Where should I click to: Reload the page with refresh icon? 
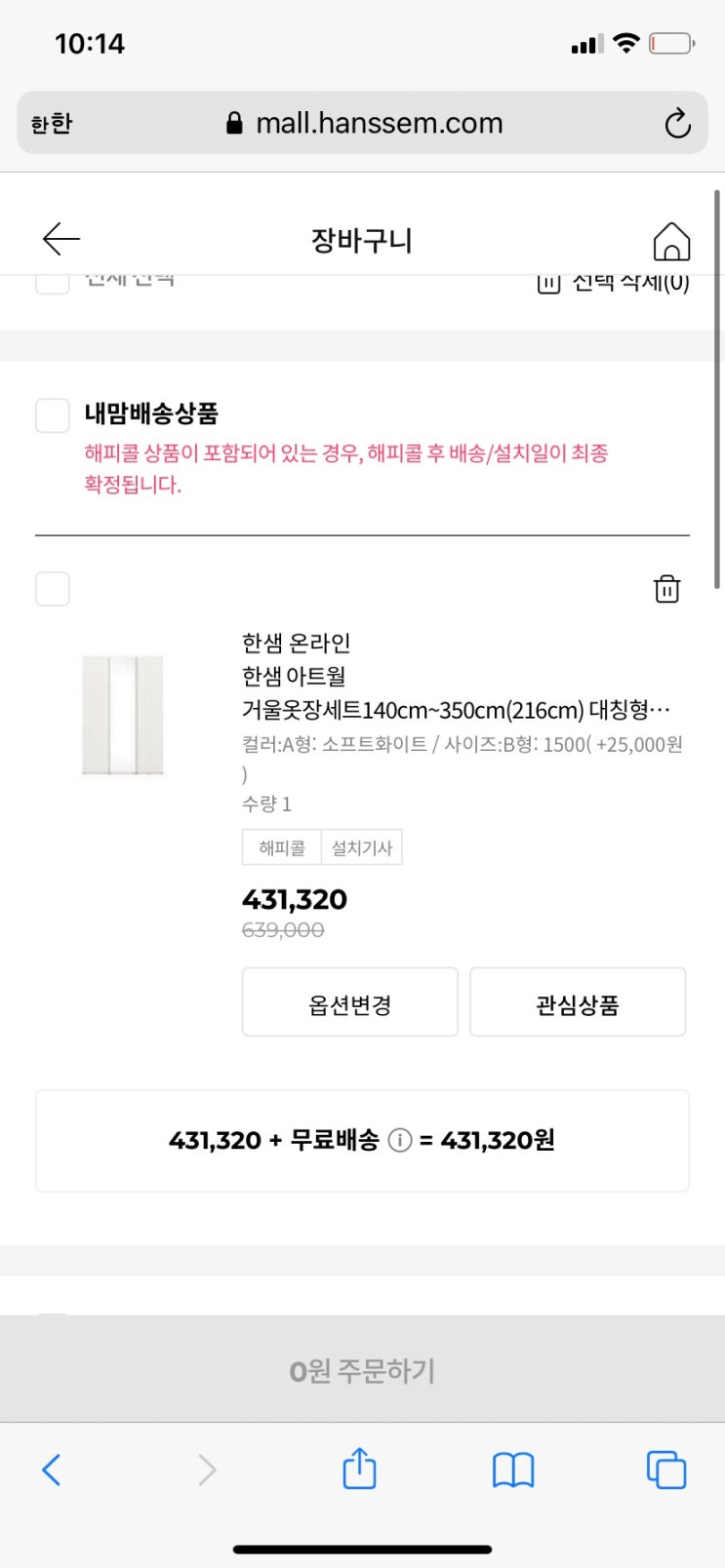coord(677,124)
